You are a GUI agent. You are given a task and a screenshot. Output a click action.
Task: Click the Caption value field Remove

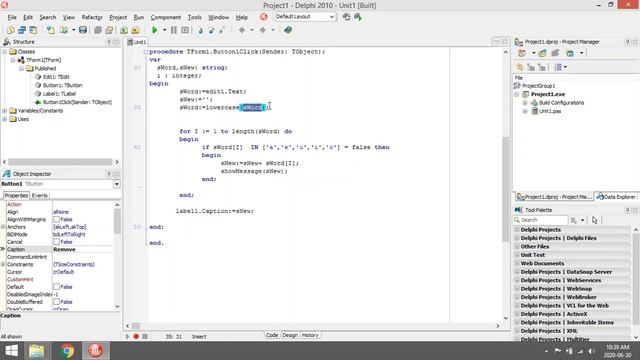point(83,249)
